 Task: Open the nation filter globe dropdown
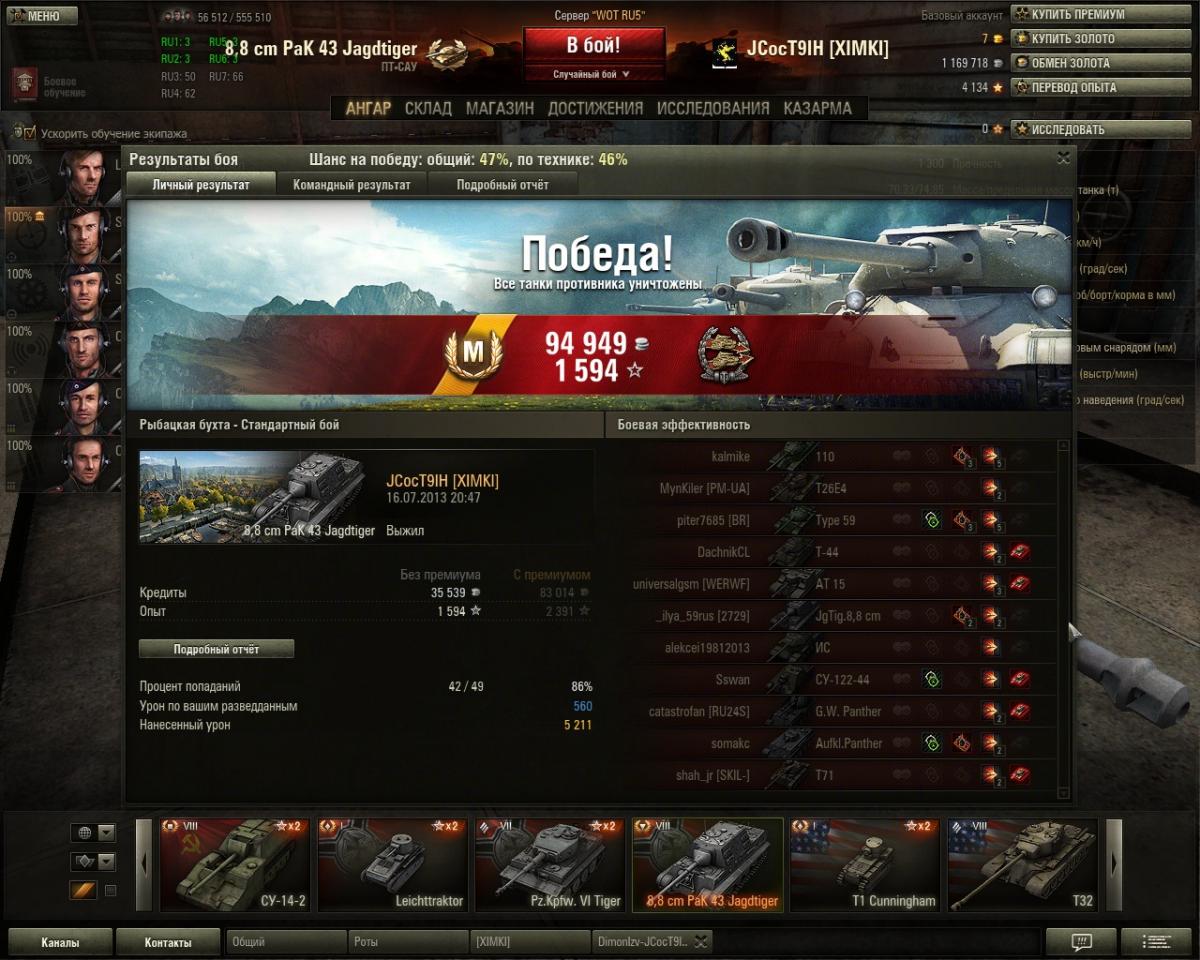coord(93,833)
